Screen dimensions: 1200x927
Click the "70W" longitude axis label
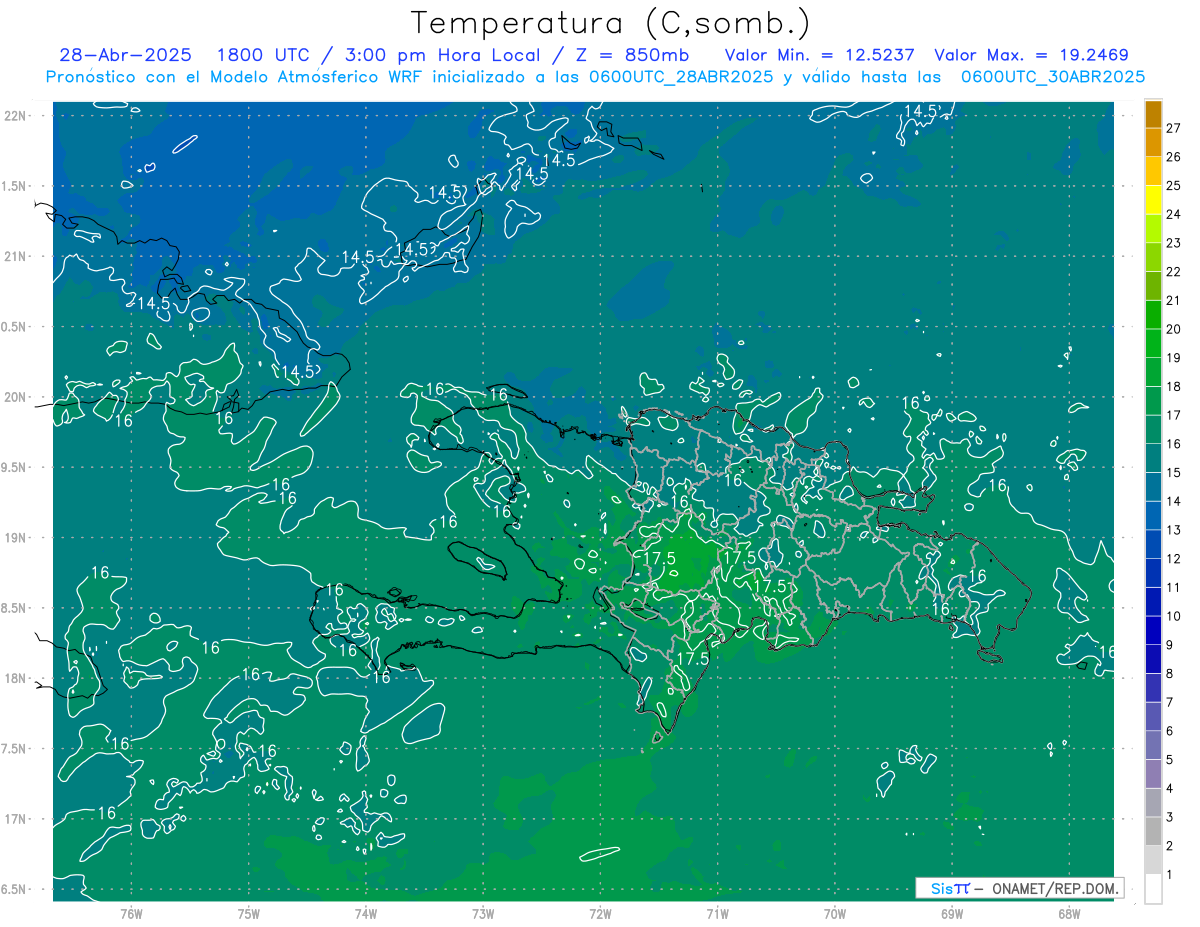click(834, 914)
